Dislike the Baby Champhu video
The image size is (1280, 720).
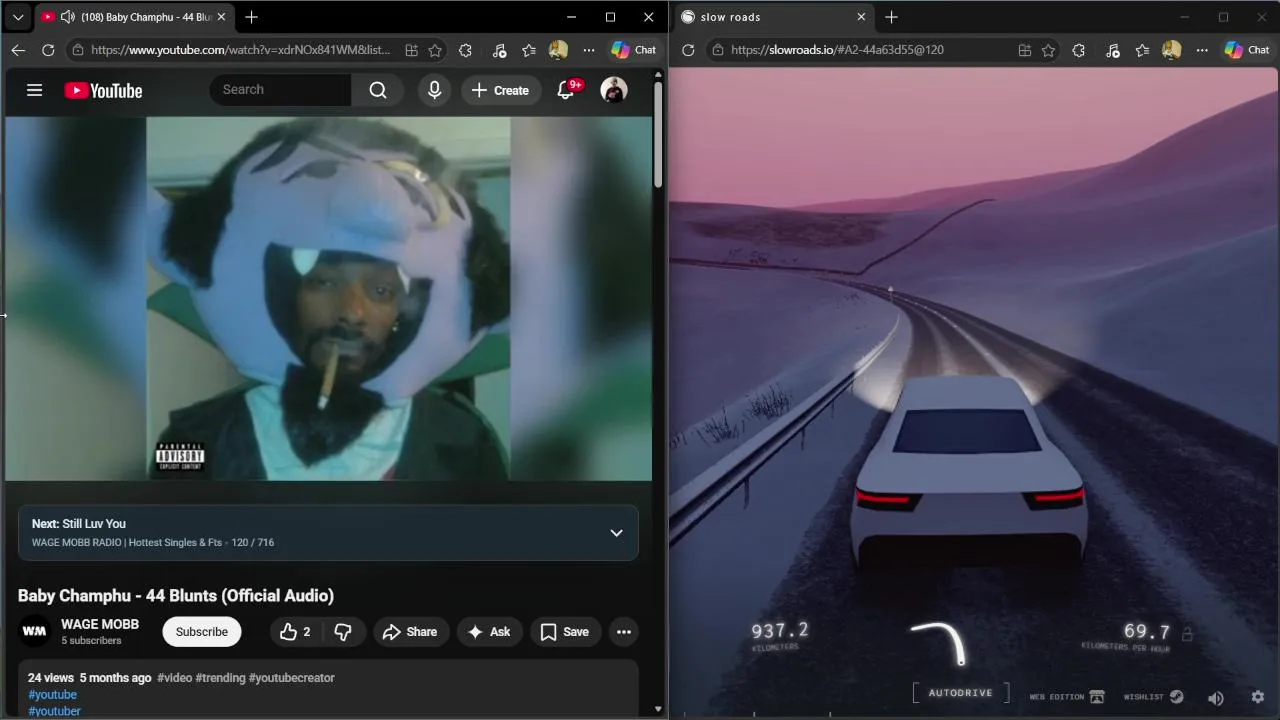[343, 632]
